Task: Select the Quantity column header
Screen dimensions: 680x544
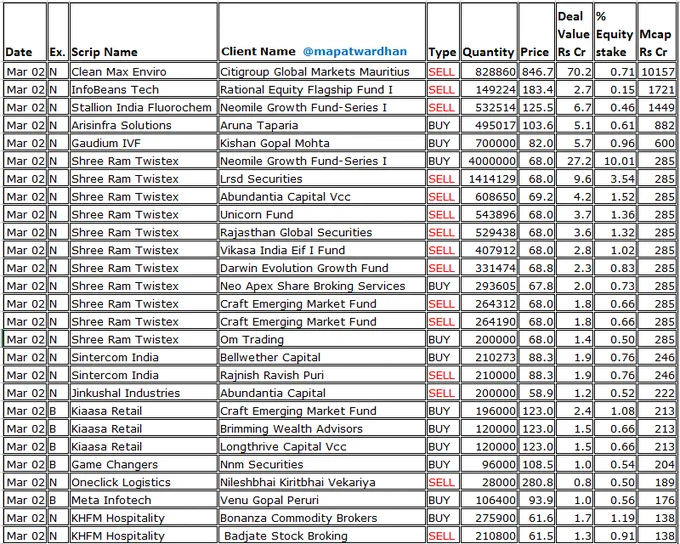Action: pos(489,32)
